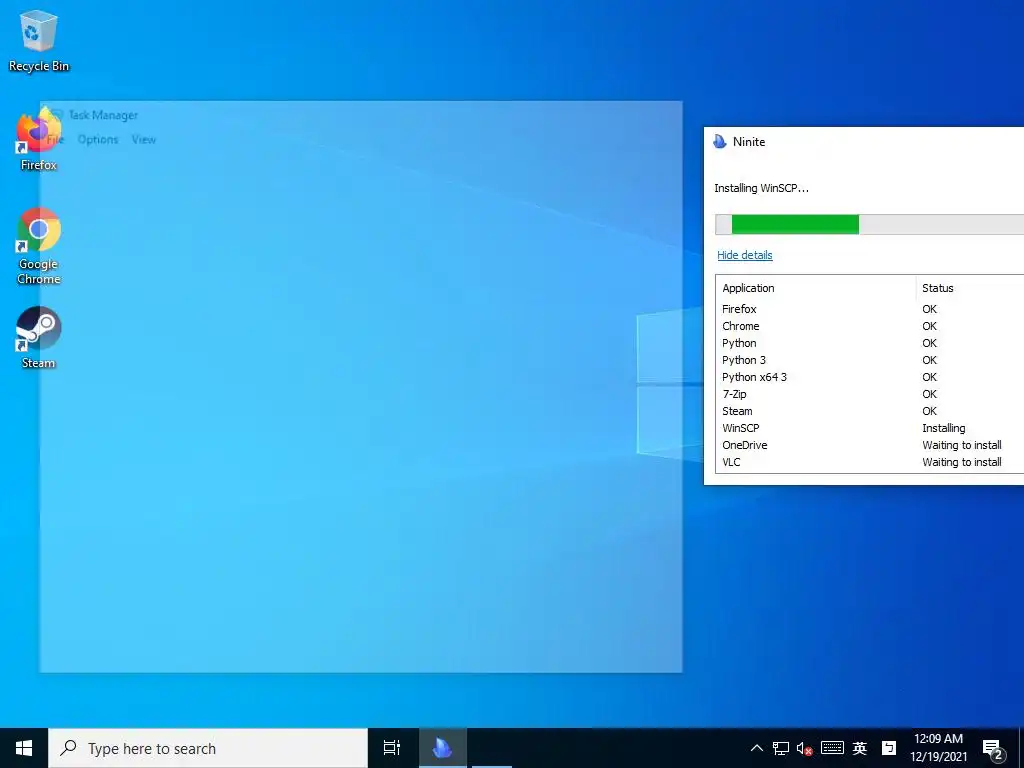Click the IME mode tray icon

pos(888,748)
